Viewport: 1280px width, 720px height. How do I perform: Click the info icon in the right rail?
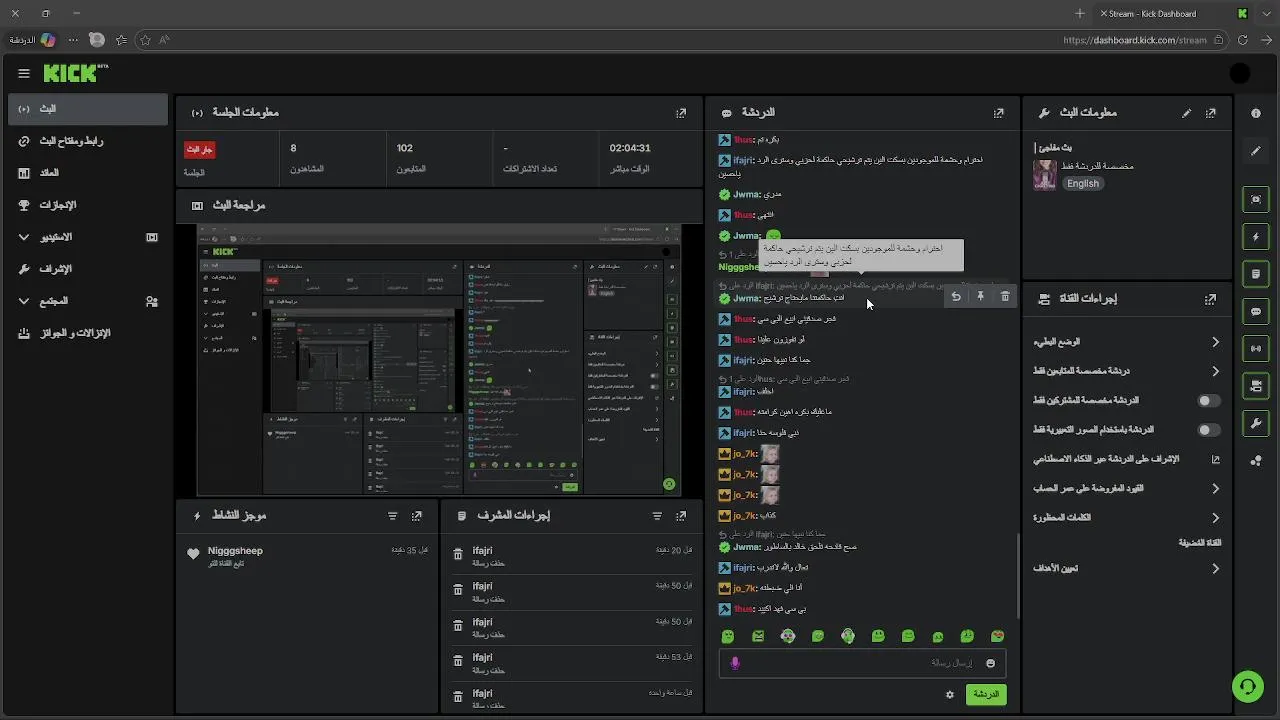tap(1256, 113)
